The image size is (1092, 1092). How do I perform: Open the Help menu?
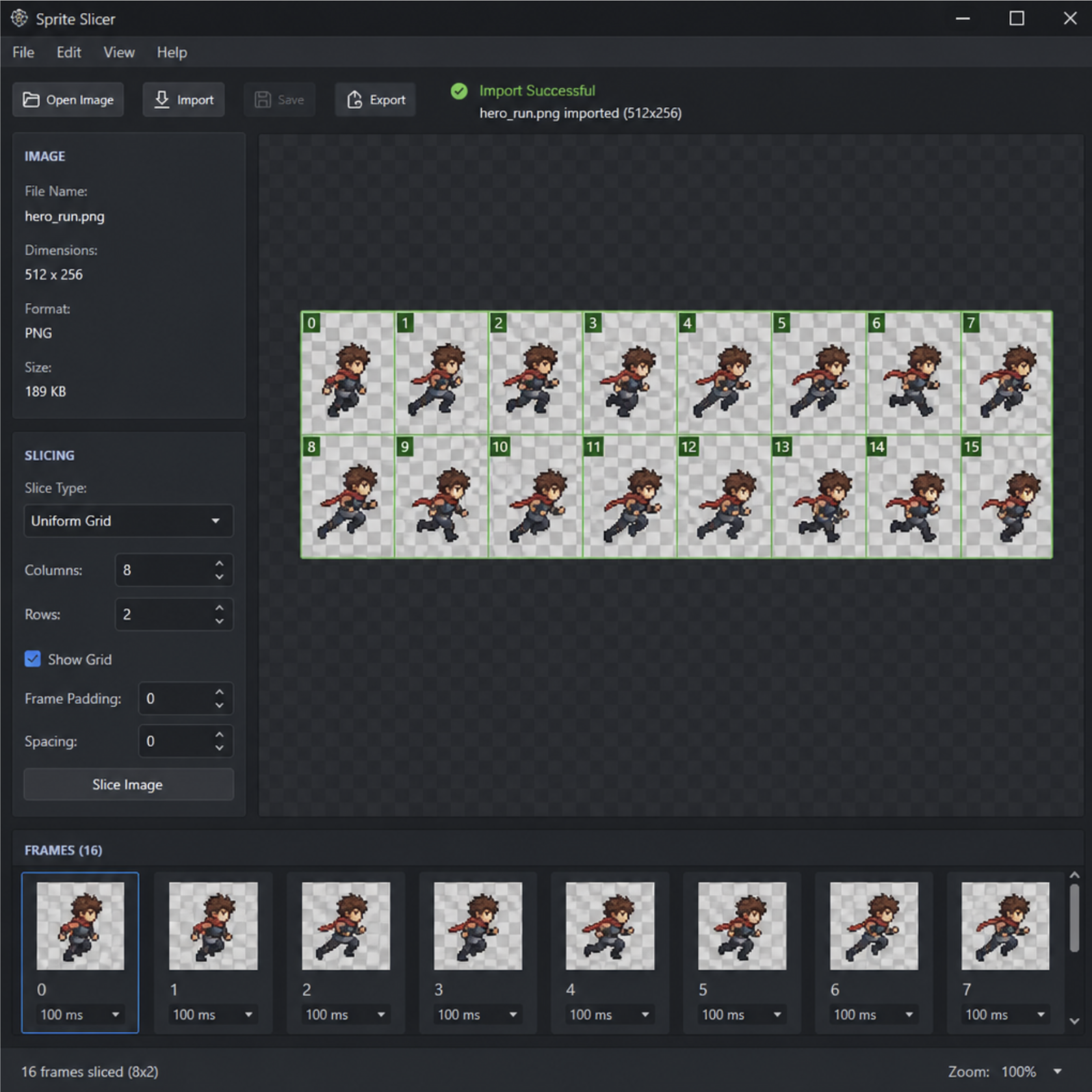[x=172, y=53]
